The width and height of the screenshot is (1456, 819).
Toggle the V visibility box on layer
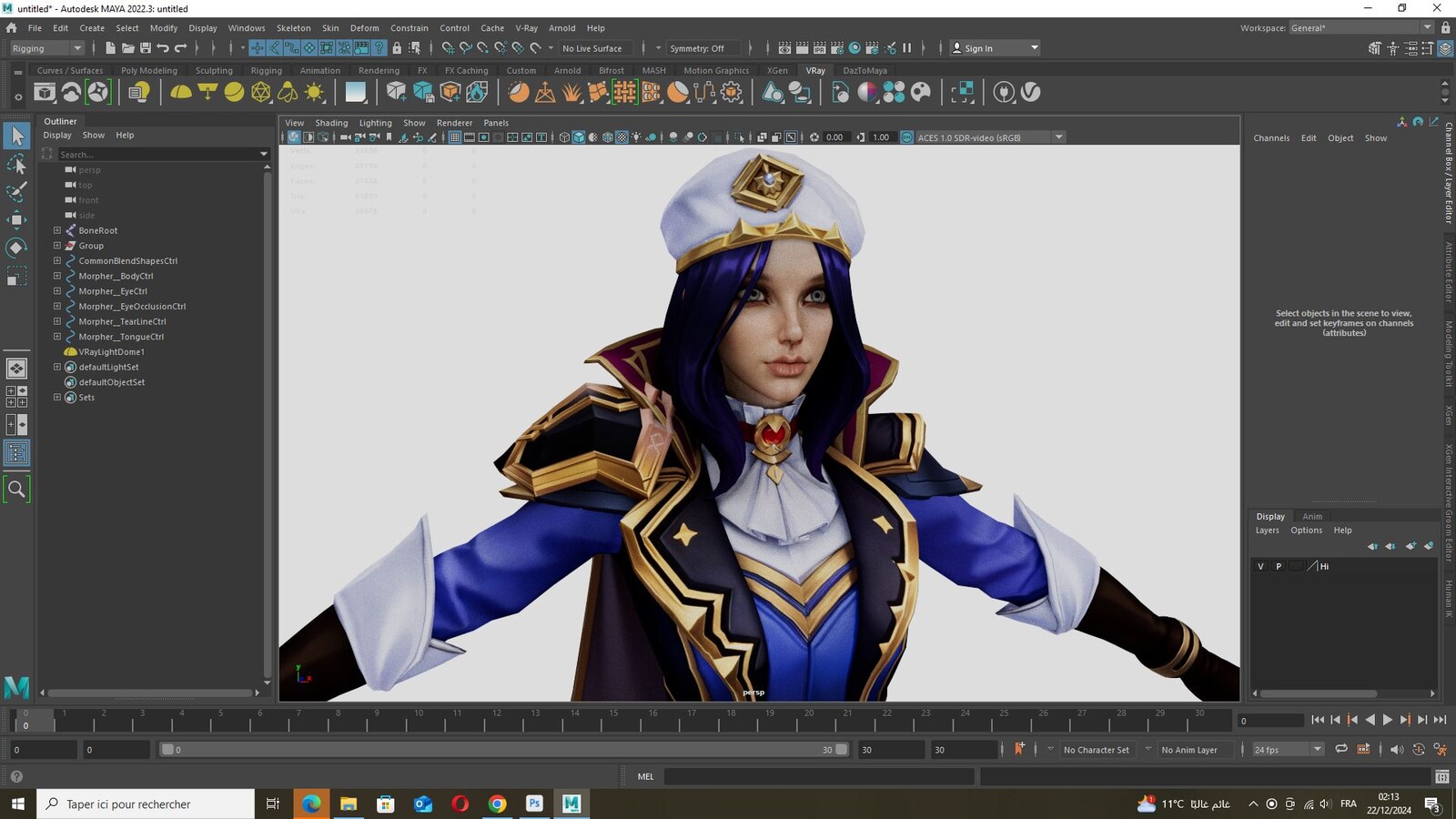(x=1260, y=566)
